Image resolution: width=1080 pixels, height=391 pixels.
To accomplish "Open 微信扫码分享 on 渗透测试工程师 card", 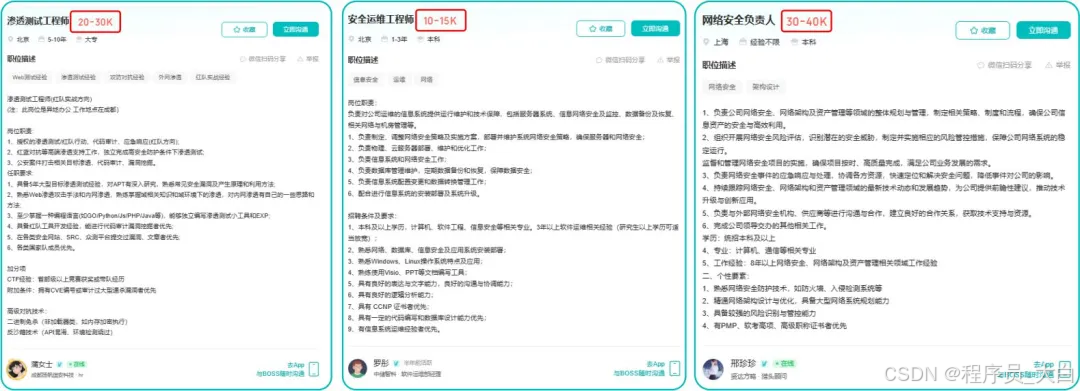I will (x=262, y=59).
